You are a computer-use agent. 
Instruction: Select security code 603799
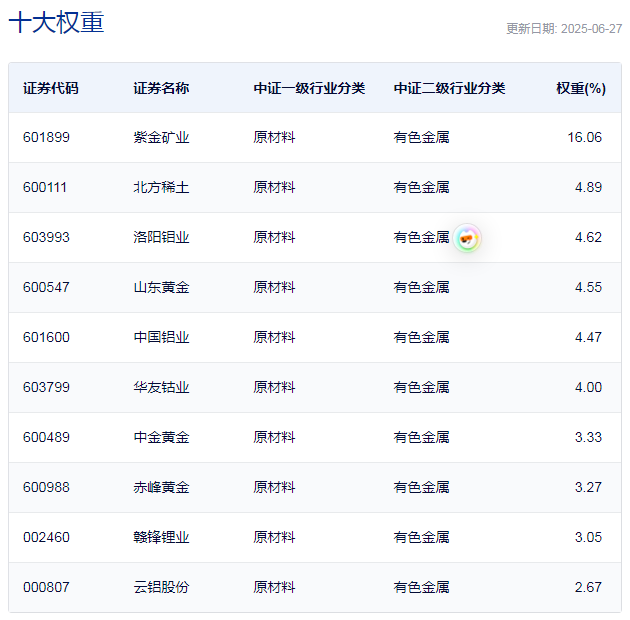46,387
